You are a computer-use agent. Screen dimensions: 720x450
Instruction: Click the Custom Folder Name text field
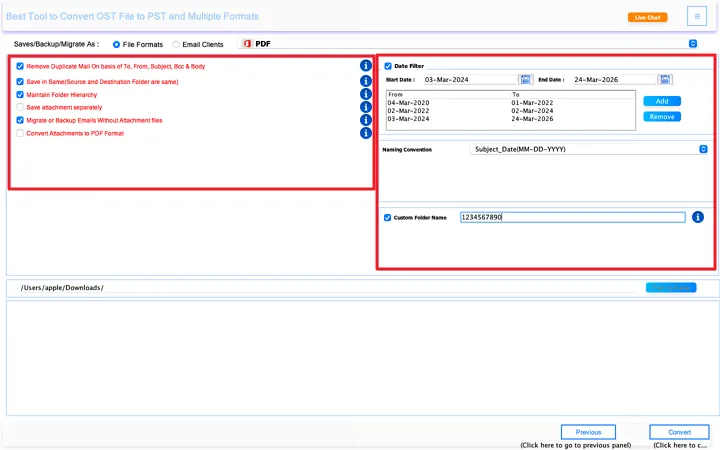572,217
